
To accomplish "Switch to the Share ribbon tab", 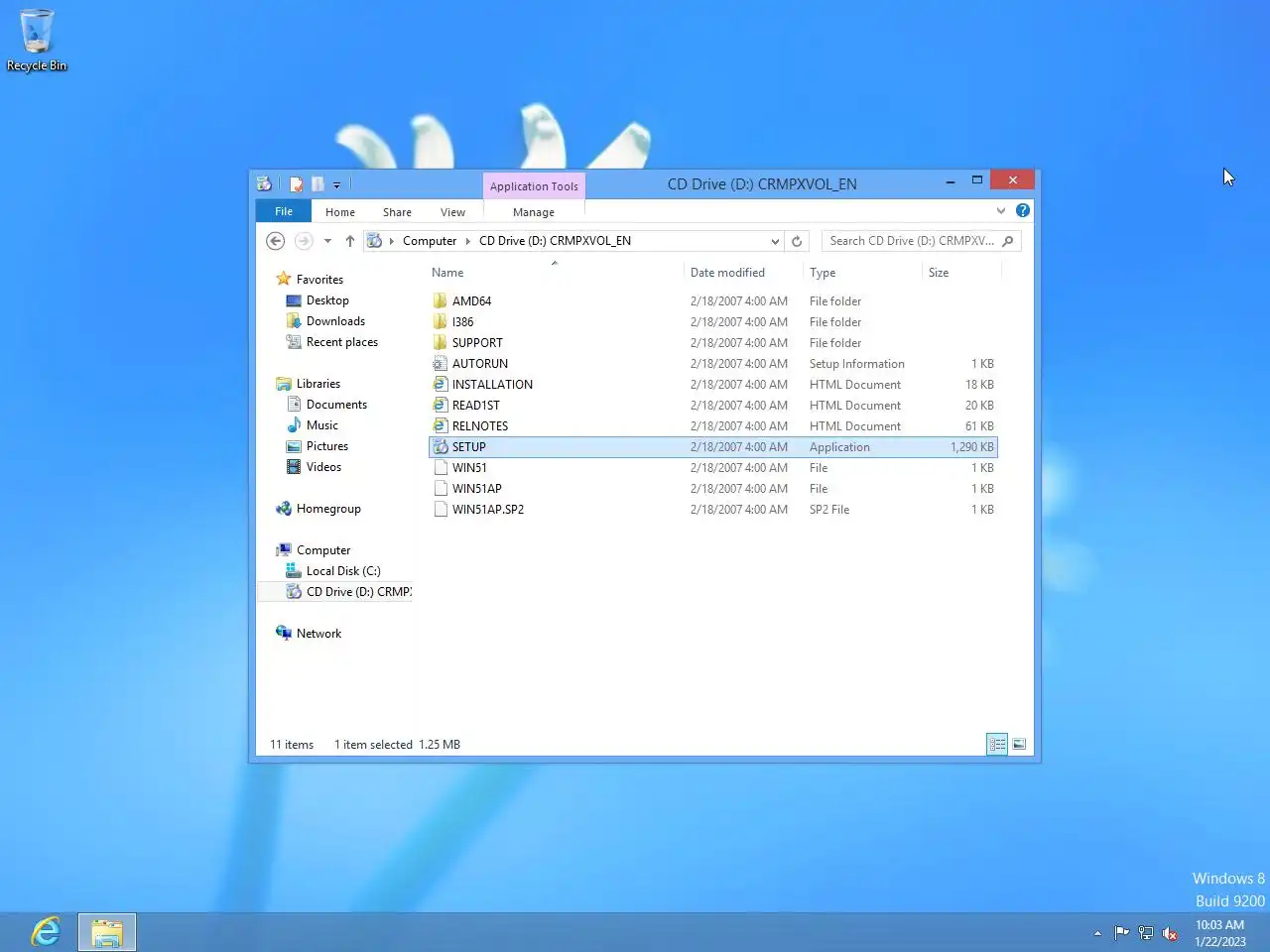I will [397, 212].
